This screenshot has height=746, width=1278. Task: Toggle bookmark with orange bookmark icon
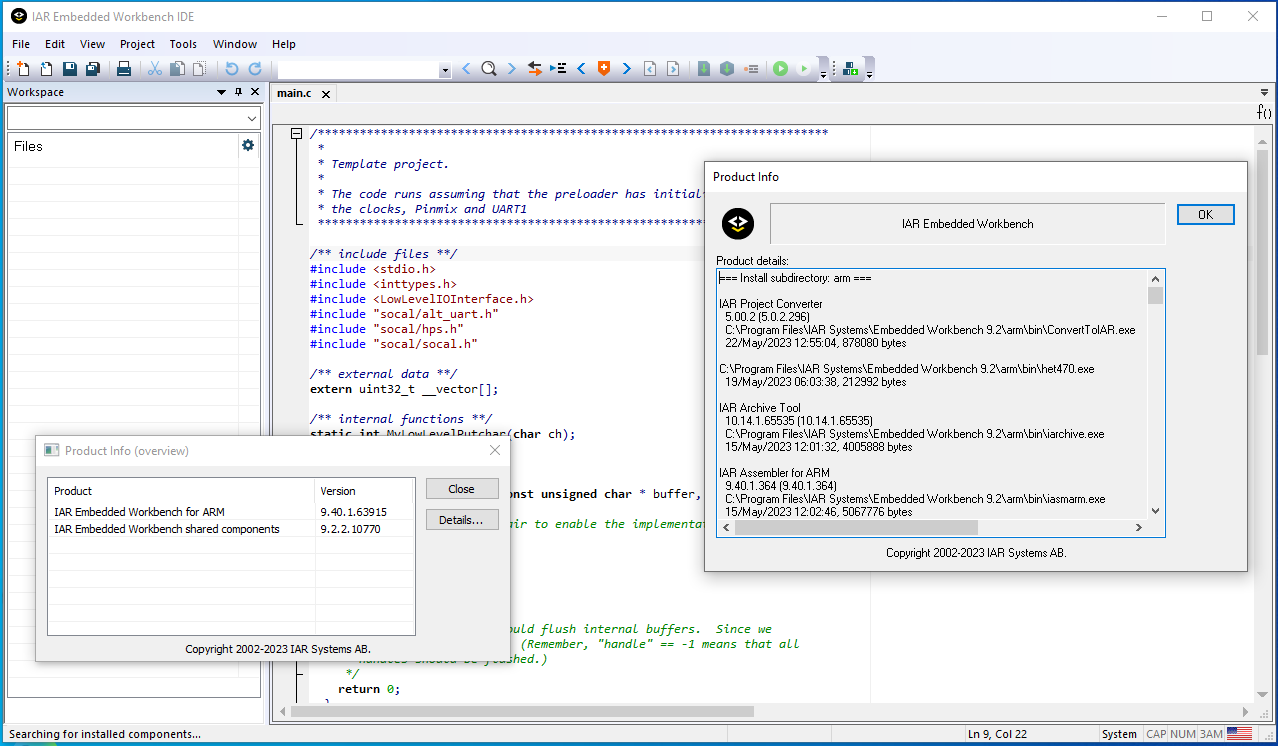[x=604, y=69]
